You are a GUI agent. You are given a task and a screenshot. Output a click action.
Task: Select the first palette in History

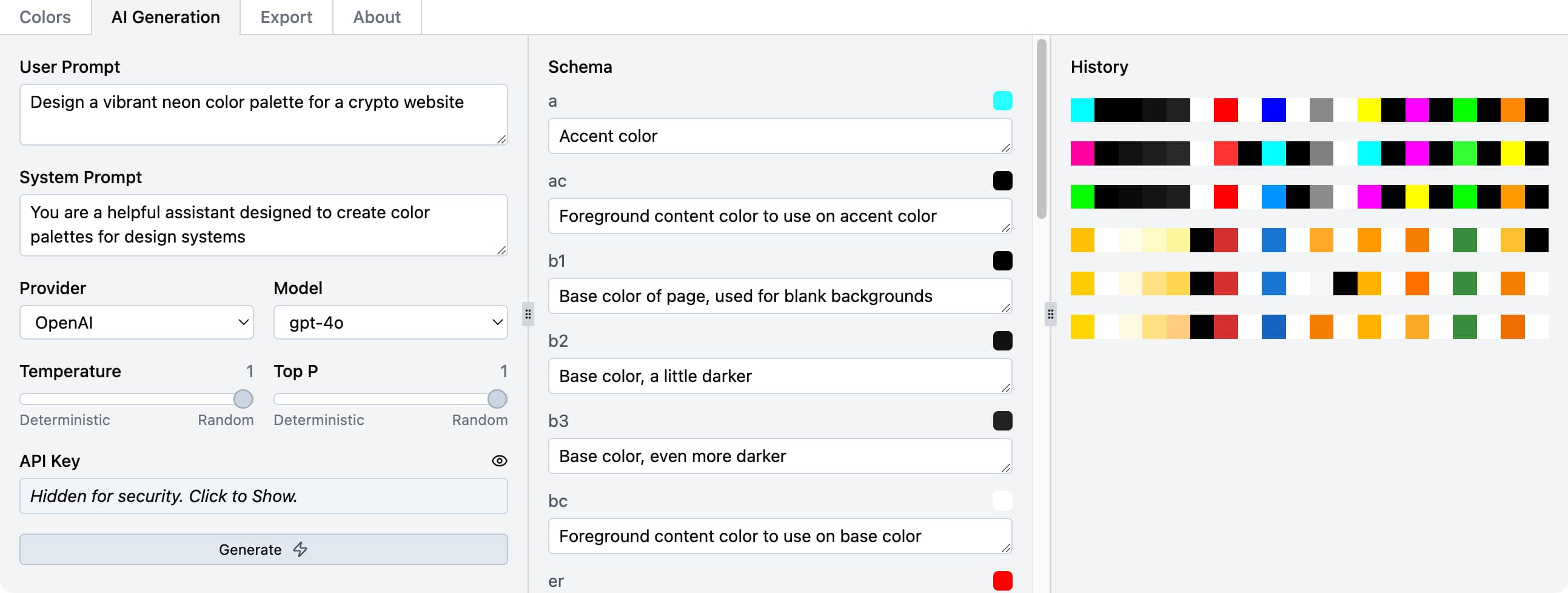click(1308, 110)
